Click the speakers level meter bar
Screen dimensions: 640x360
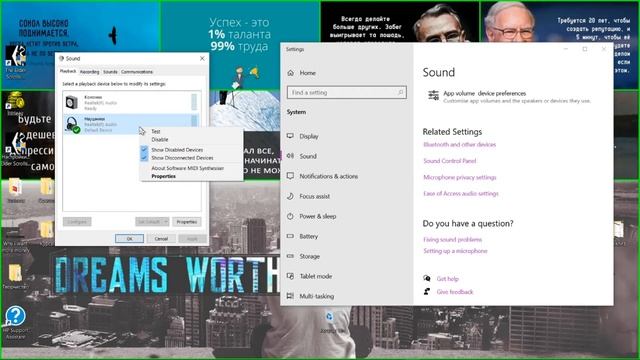click(194, 102)
